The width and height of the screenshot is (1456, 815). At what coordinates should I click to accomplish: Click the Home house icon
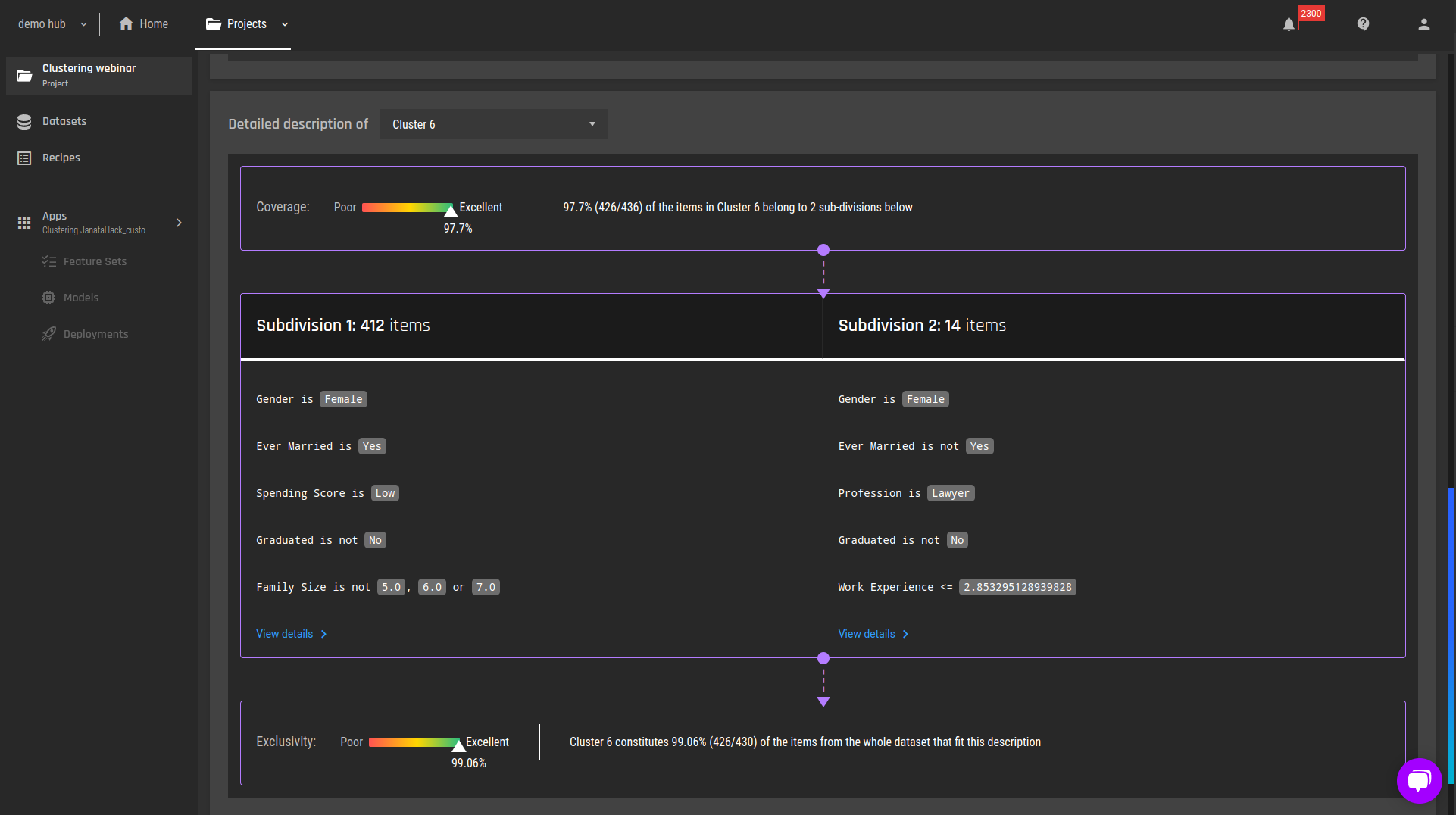[x=127, y=23]
